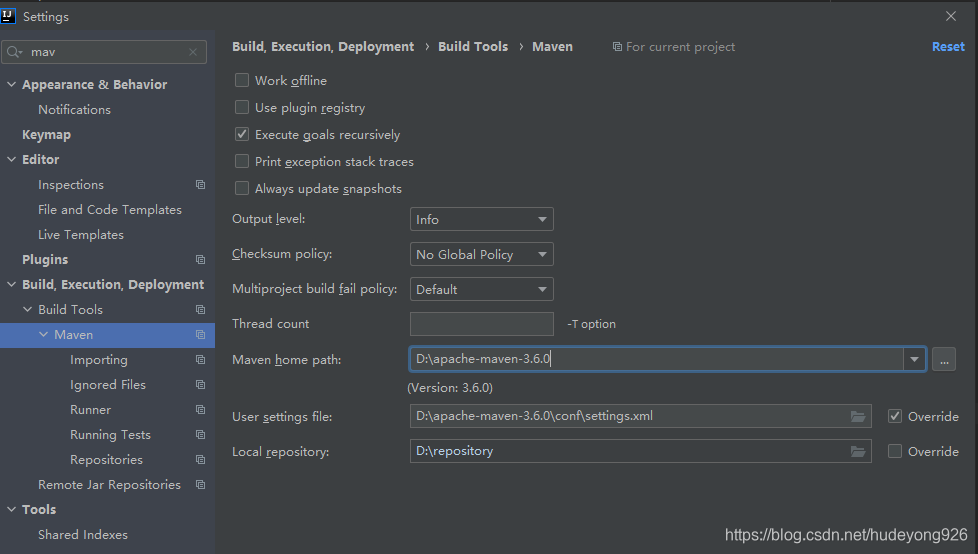Collapse the Editor tree section

(11, 159)
